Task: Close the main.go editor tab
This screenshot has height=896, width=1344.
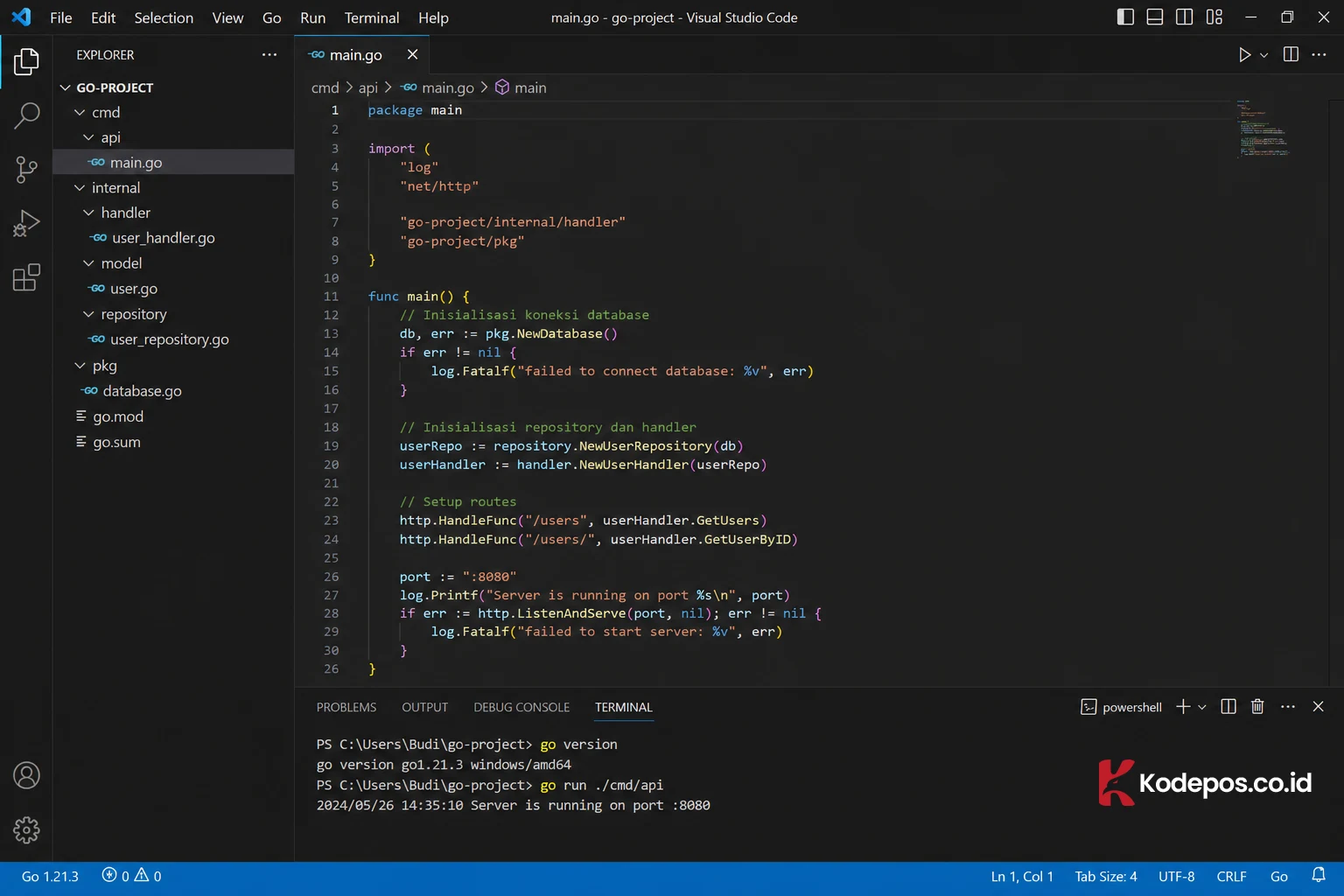Action: pos(412,54)
